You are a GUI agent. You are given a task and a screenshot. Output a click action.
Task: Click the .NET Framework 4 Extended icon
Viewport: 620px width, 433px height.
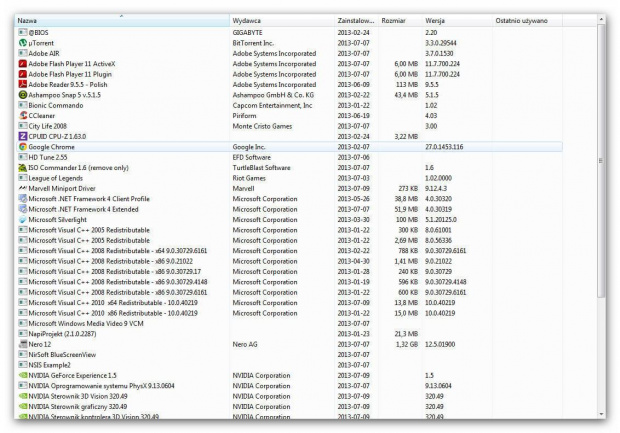pos(23,209)
